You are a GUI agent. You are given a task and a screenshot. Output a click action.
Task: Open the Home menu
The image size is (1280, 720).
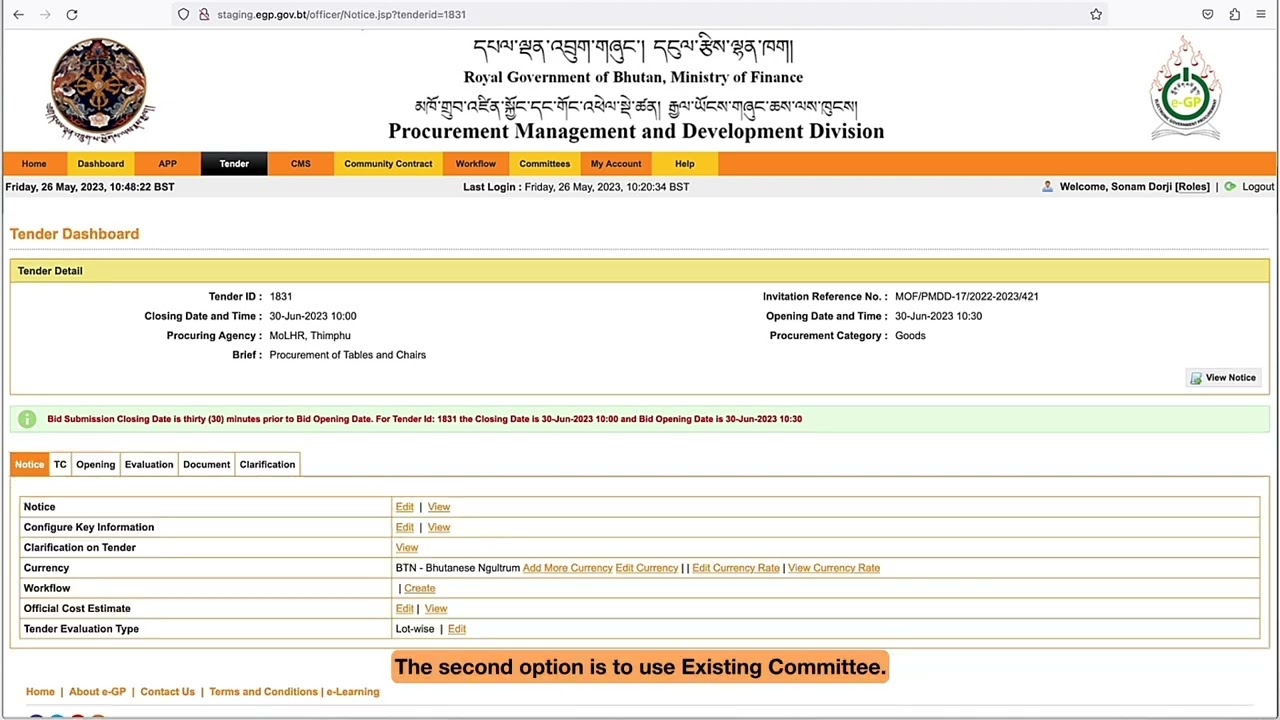tap(34, 164)
